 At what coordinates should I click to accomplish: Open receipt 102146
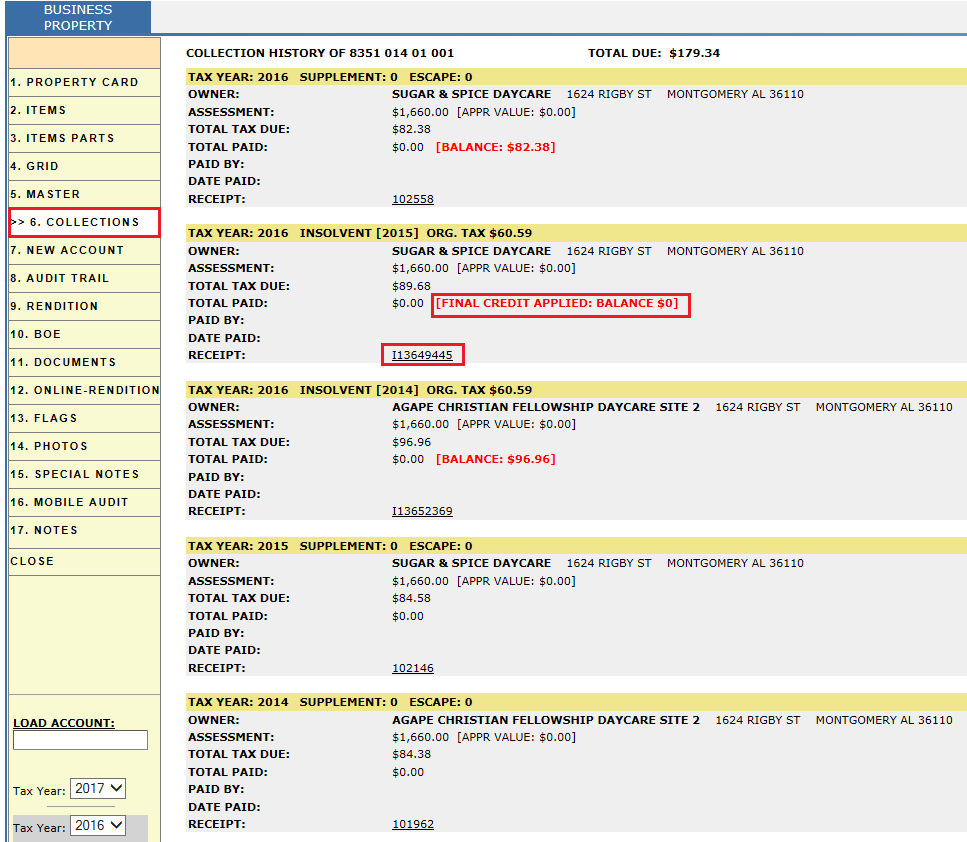pos(413,668)
